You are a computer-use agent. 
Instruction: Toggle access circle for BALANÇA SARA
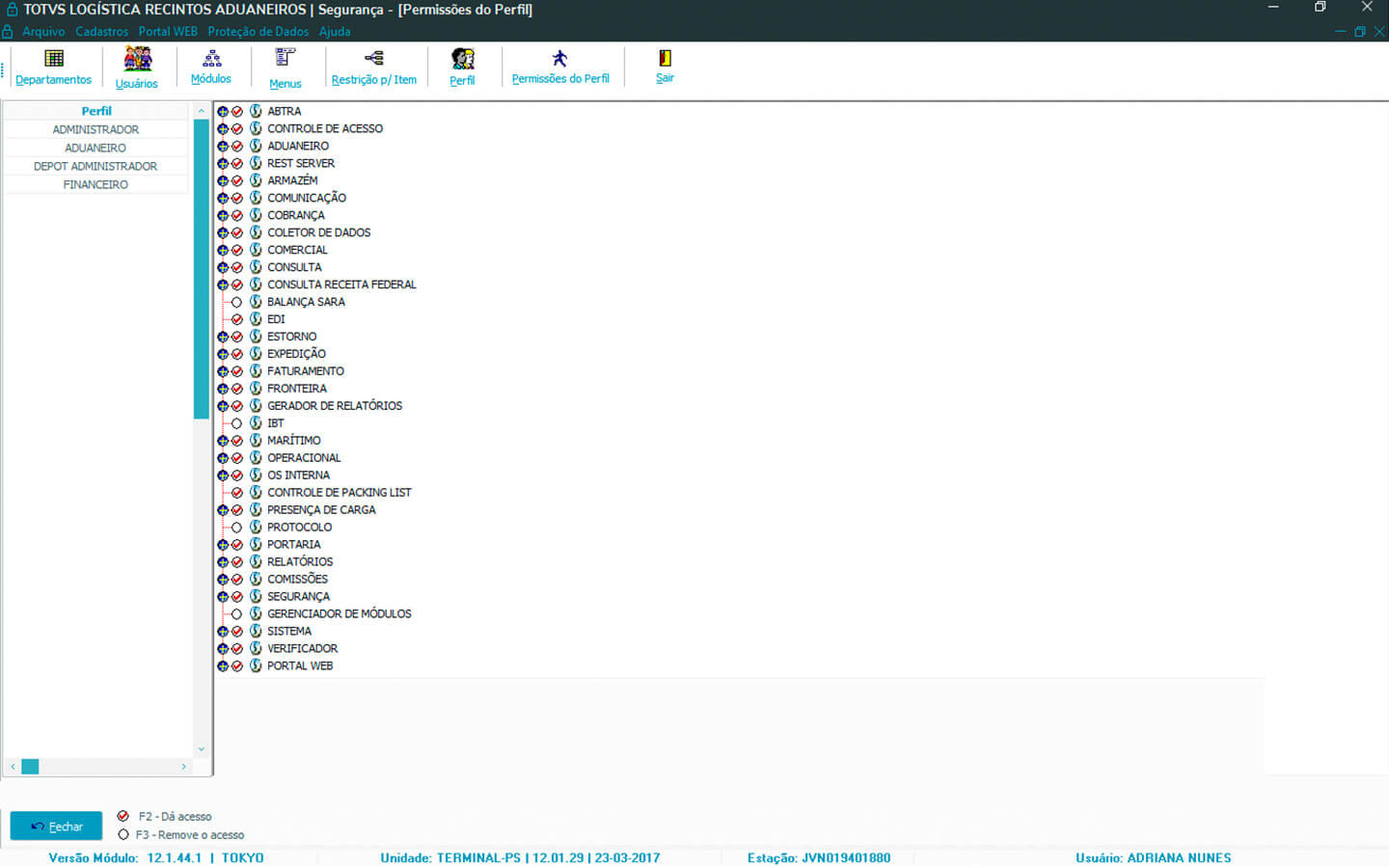click(x=236, y=302)
